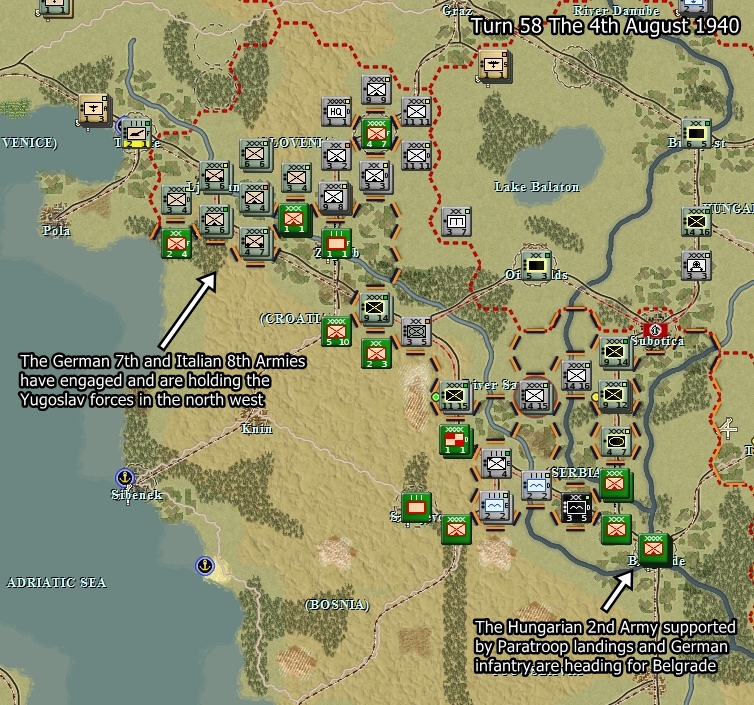Click the 'Lake Balaton' map label

pos(537,187)
